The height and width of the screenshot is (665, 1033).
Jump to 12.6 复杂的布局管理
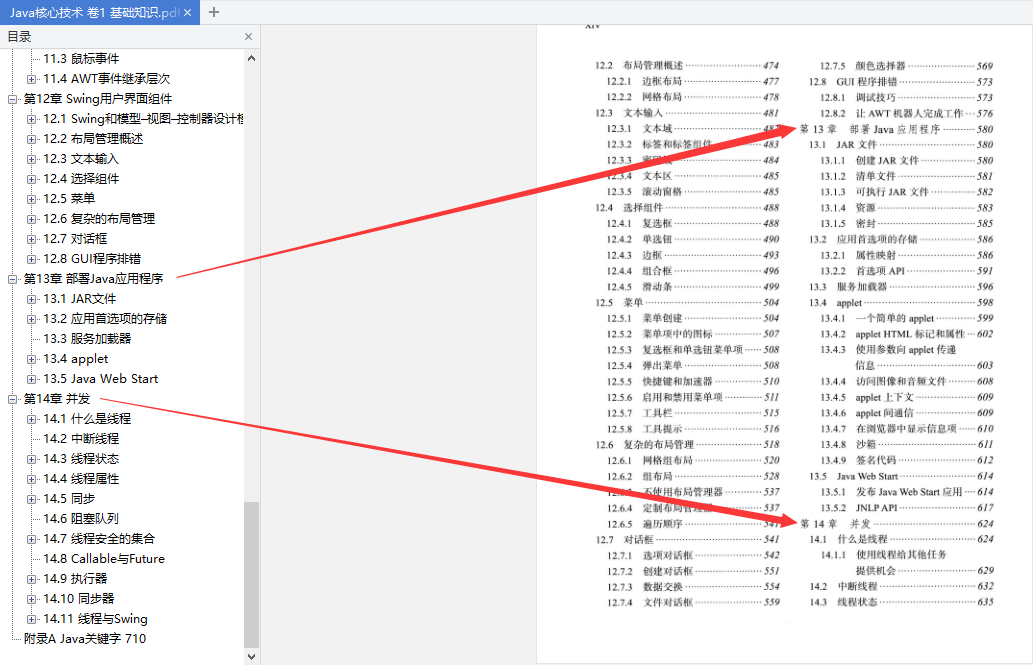tap(99, 219)
